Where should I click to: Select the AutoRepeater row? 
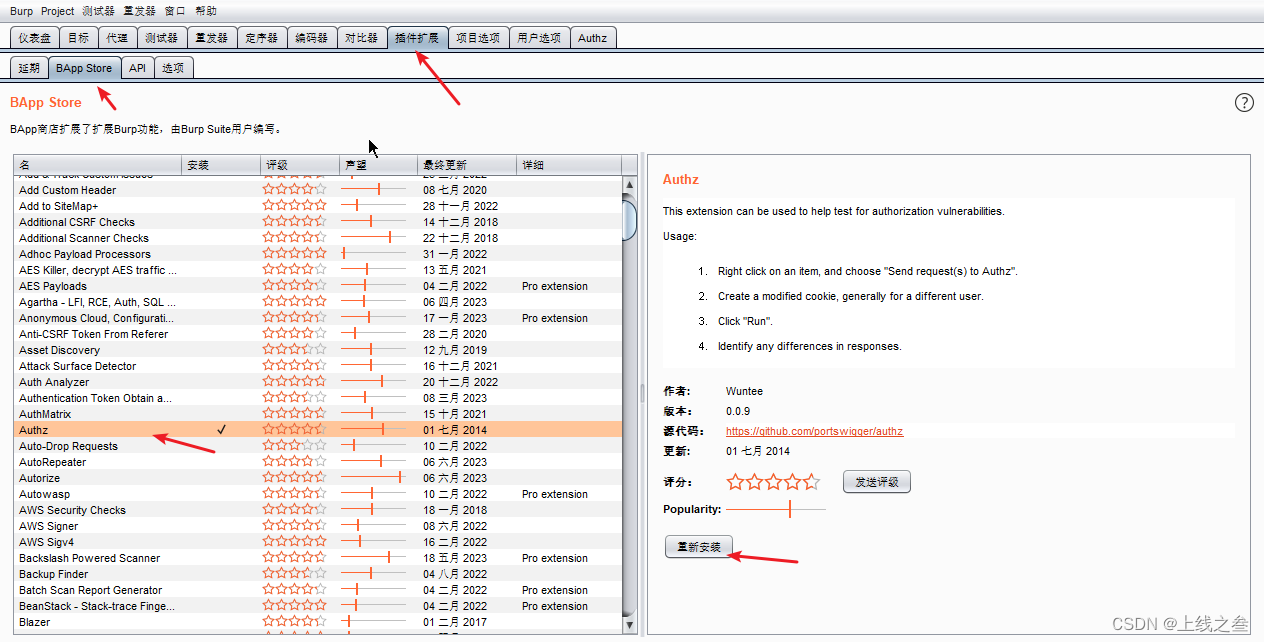[318, 462]
